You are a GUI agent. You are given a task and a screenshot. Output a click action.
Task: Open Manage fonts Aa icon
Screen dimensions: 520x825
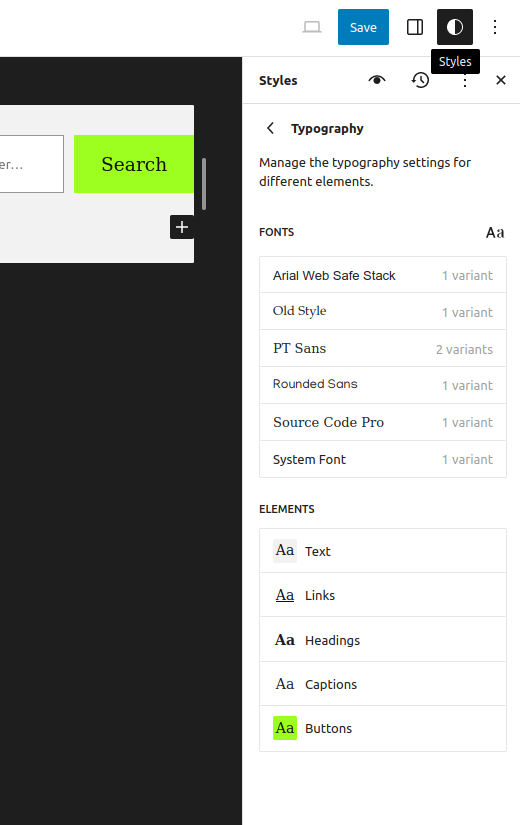point(495,233)
